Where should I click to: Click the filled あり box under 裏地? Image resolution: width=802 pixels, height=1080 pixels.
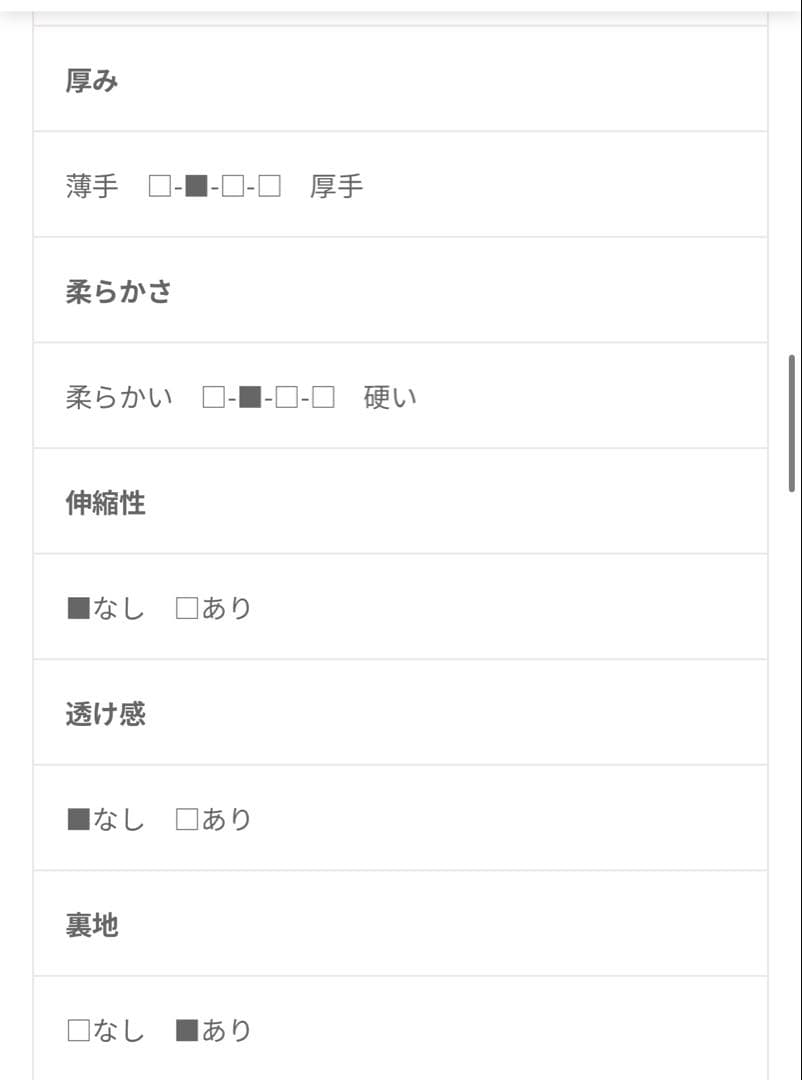pos(187,1031)
